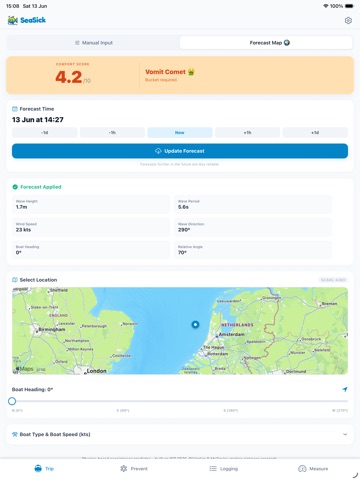
Task: Expand the Boat Type & Boat Speed section
Action: point(180,434)
